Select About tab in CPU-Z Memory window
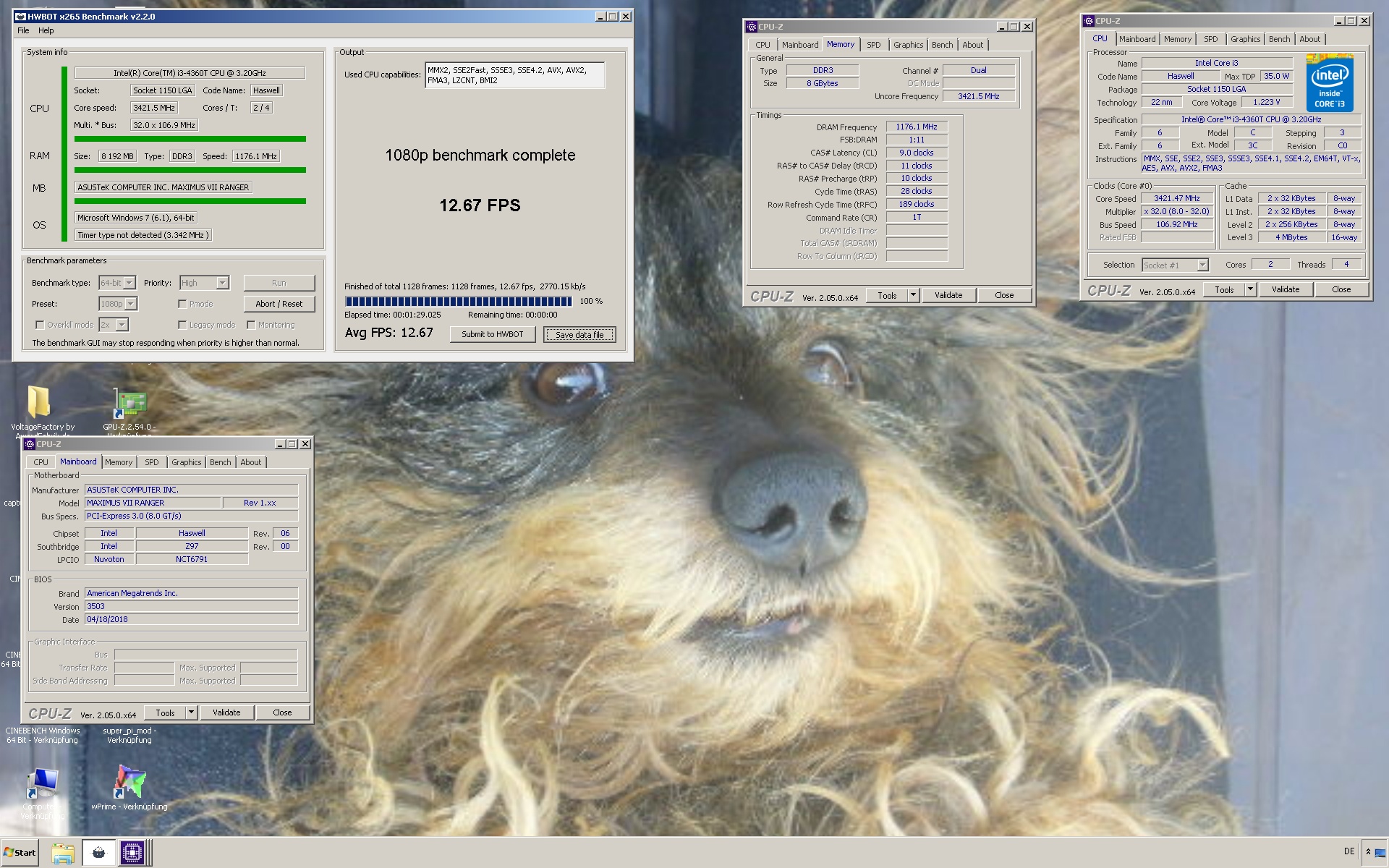The height and width of the screenshot is (868, 1389). click(x=972, y=45)
